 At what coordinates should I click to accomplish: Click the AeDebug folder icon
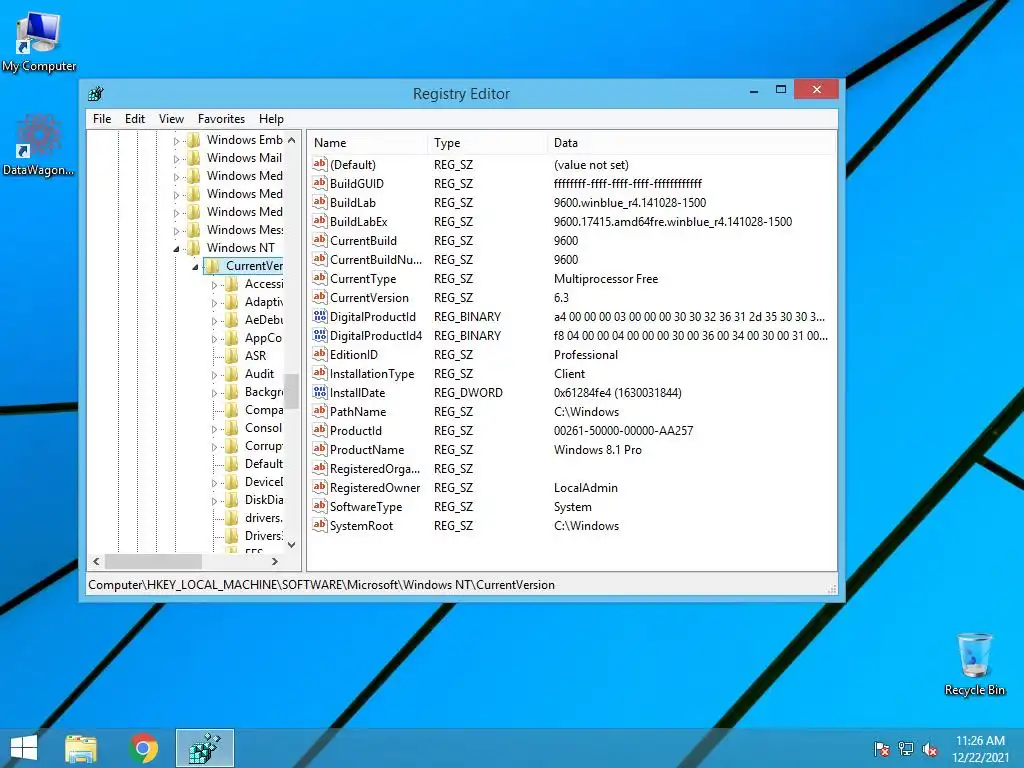click(232, 319)
